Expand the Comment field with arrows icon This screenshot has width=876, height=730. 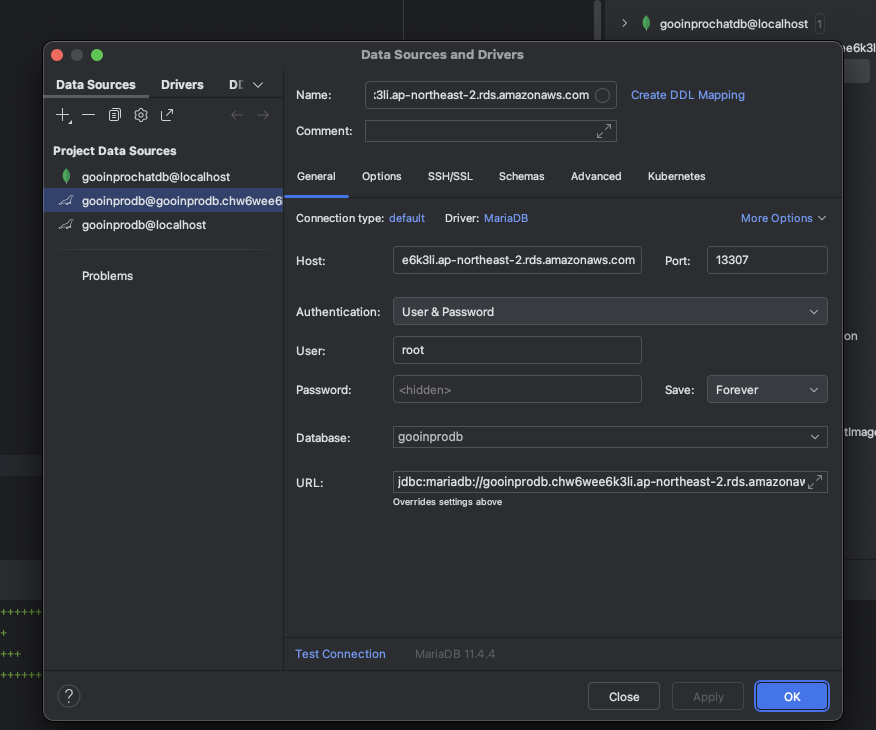click(603, 131)
